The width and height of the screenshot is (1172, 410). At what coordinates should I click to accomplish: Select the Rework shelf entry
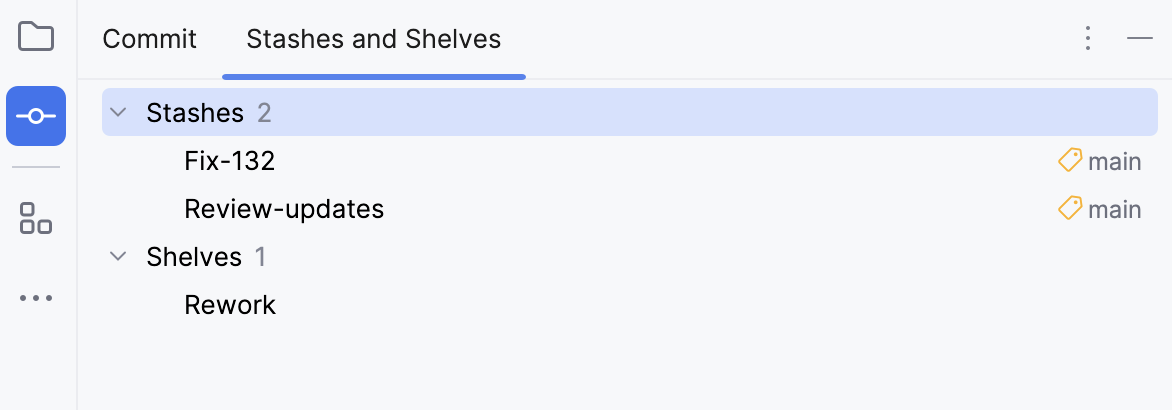[x=230, y=305]
